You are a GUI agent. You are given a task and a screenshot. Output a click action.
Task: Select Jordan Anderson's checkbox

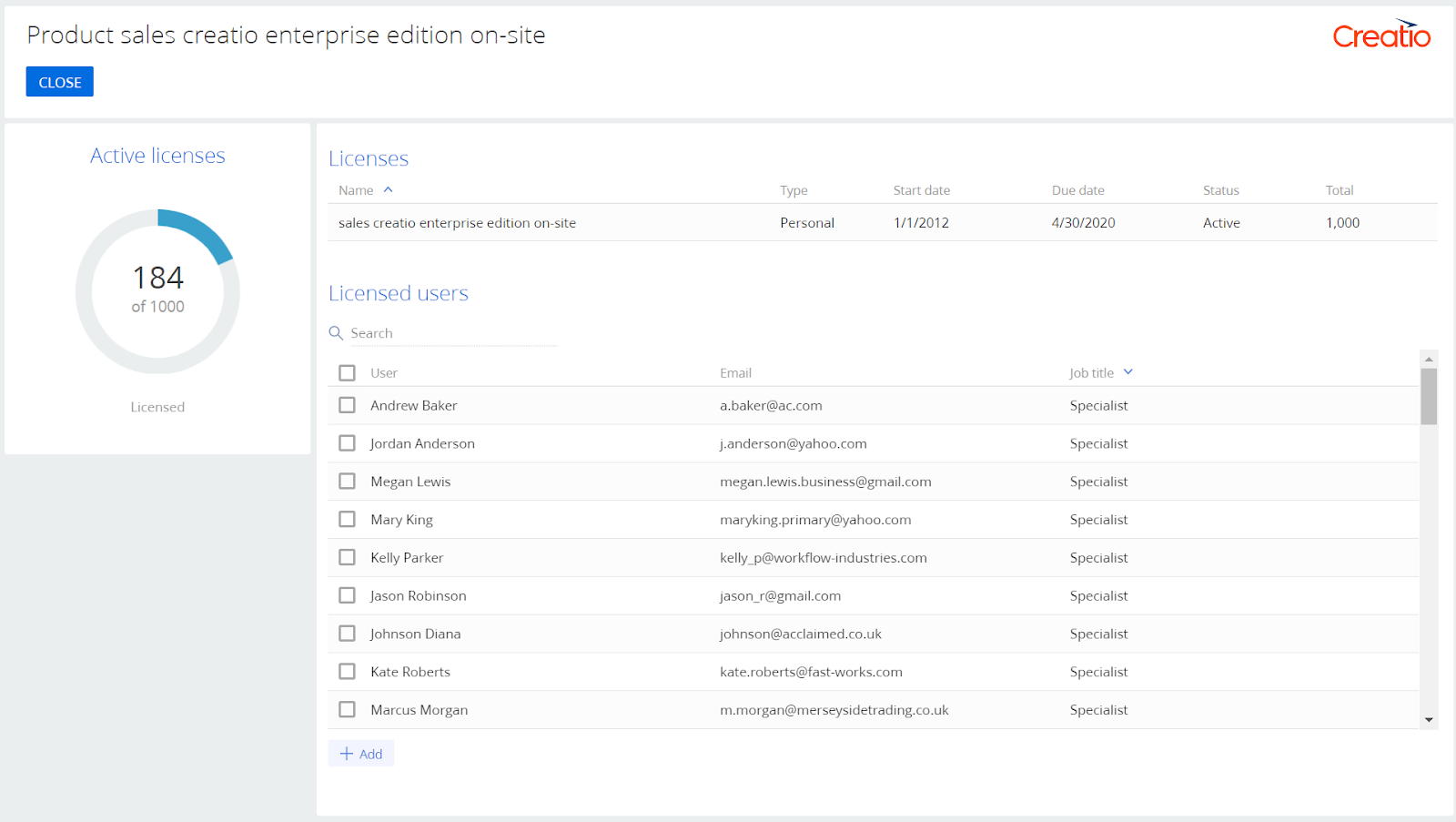click(x=347, y=443)
